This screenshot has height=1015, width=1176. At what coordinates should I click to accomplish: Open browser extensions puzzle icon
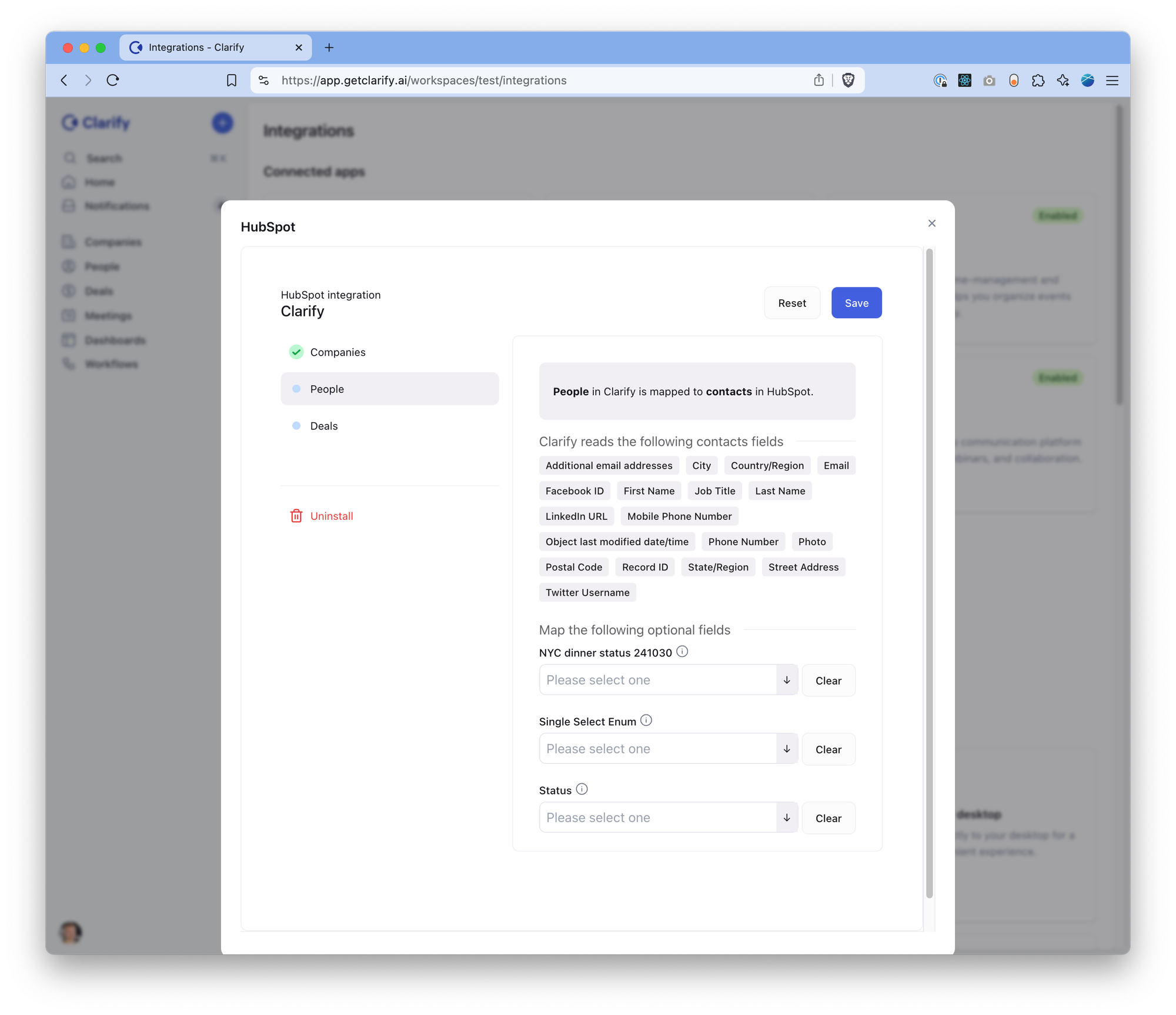click(1038, 81)
